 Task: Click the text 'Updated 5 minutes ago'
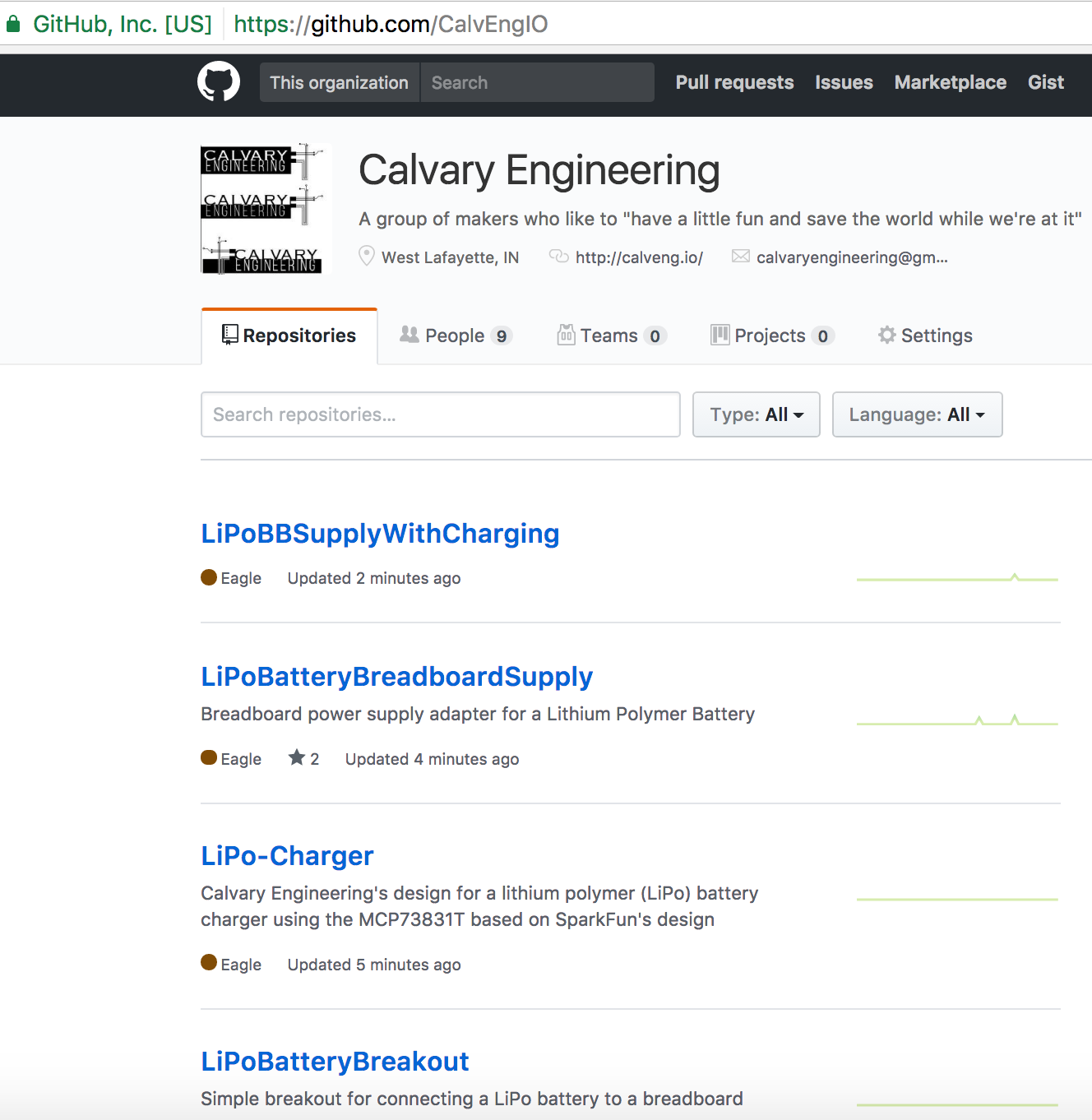tap(374, 965)
